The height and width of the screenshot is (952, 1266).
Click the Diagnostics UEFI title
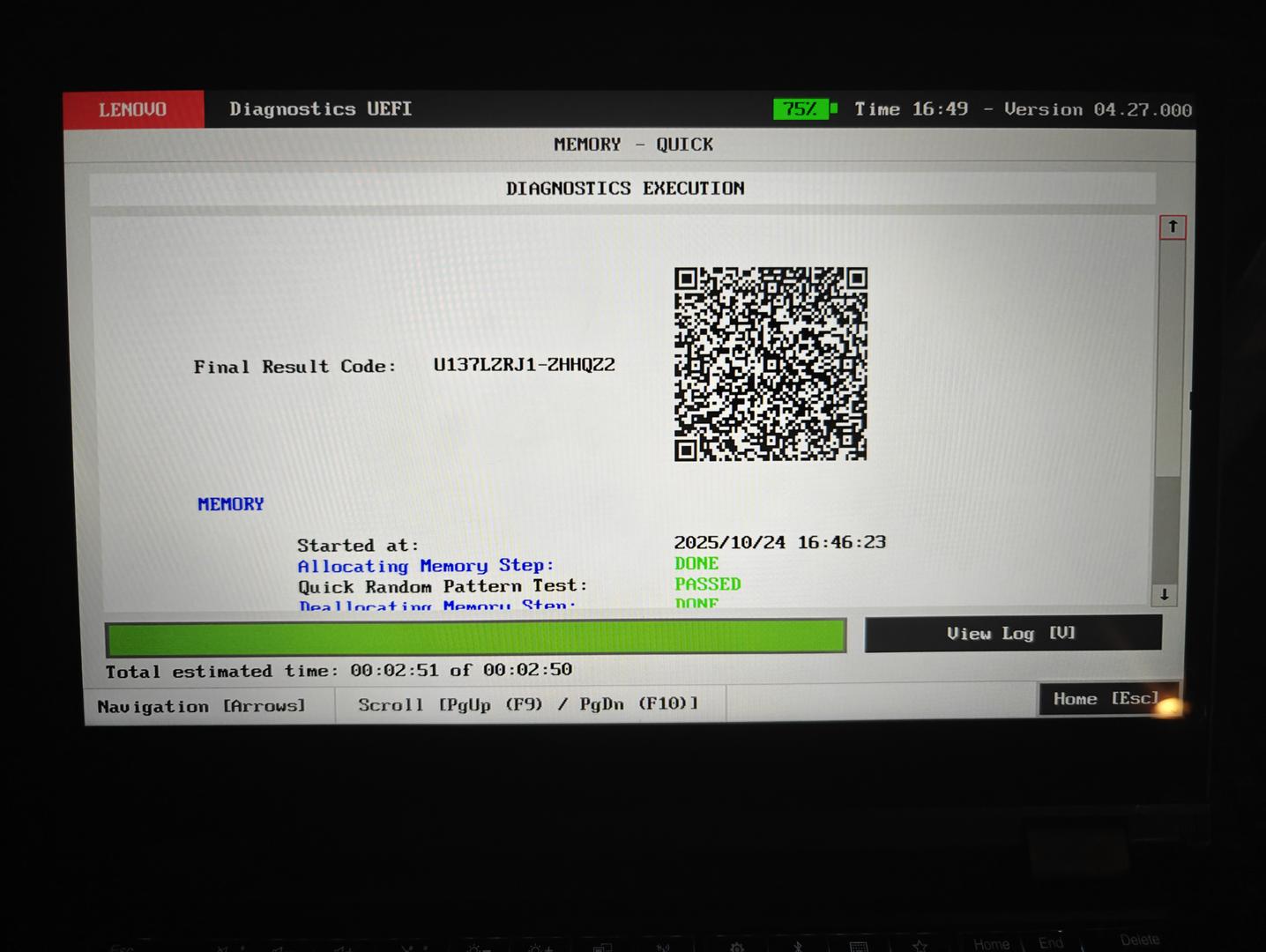coord(321,109)
